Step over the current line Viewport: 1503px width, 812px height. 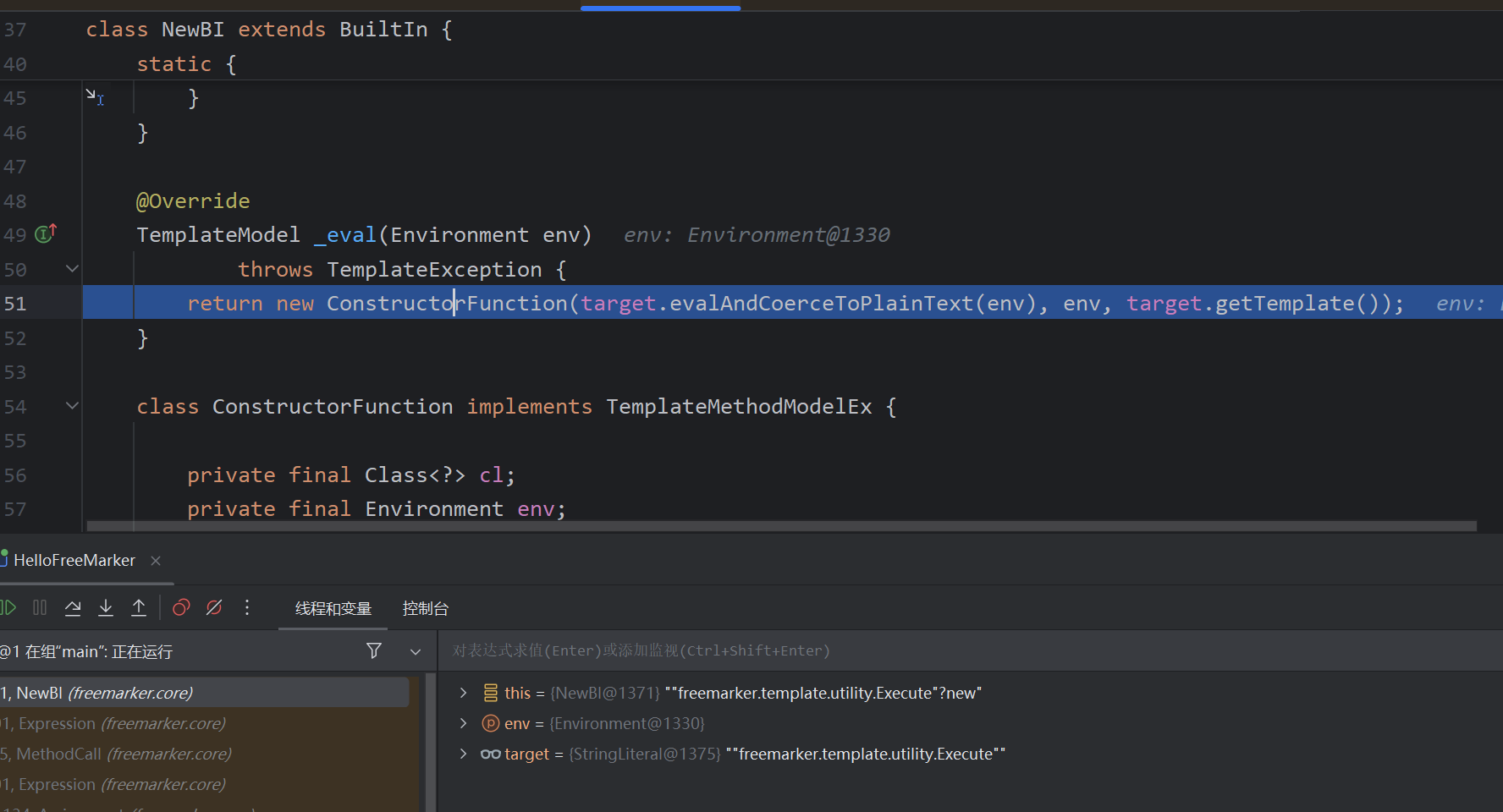click(x=73, y=607)
